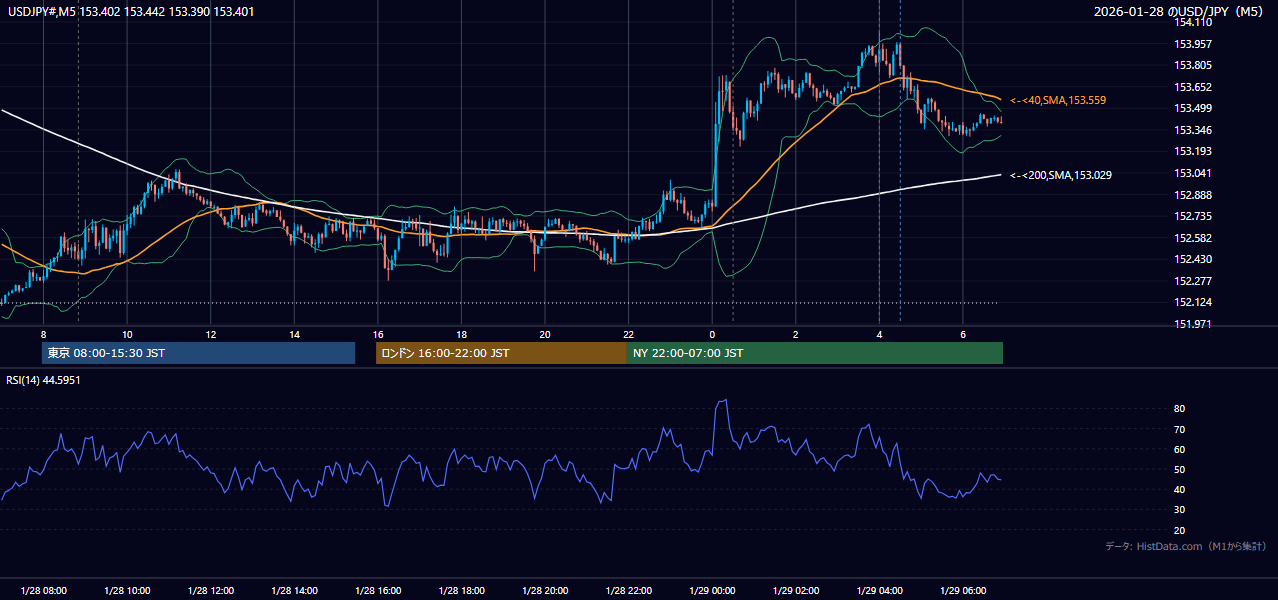The height and width of the screenshot is (600, 1278).
Task: Click price axis label 152.888
Action: 1194,195
